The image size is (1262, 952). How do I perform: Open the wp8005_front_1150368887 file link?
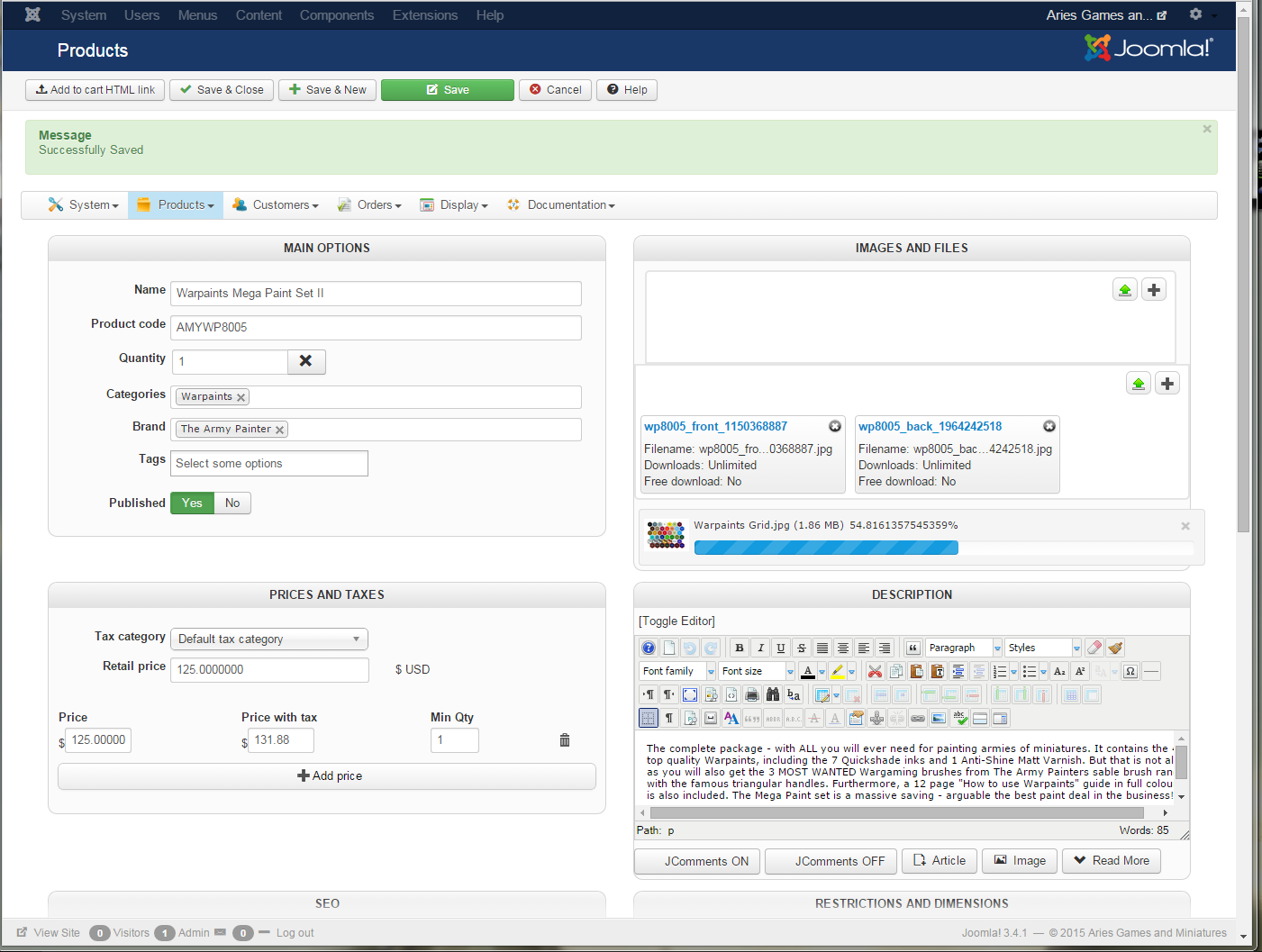pyautogui.click(x=715, y=427)
